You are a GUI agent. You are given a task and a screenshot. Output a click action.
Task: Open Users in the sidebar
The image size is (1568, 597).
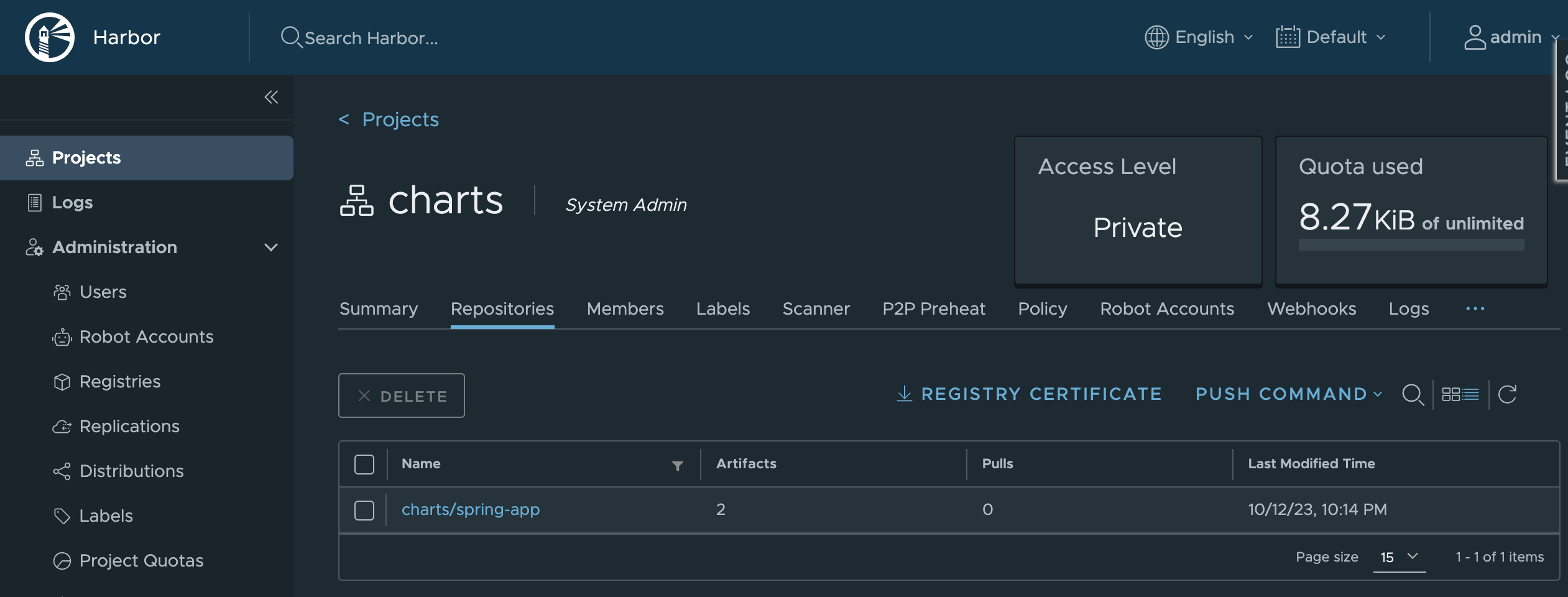coord(103,292)
